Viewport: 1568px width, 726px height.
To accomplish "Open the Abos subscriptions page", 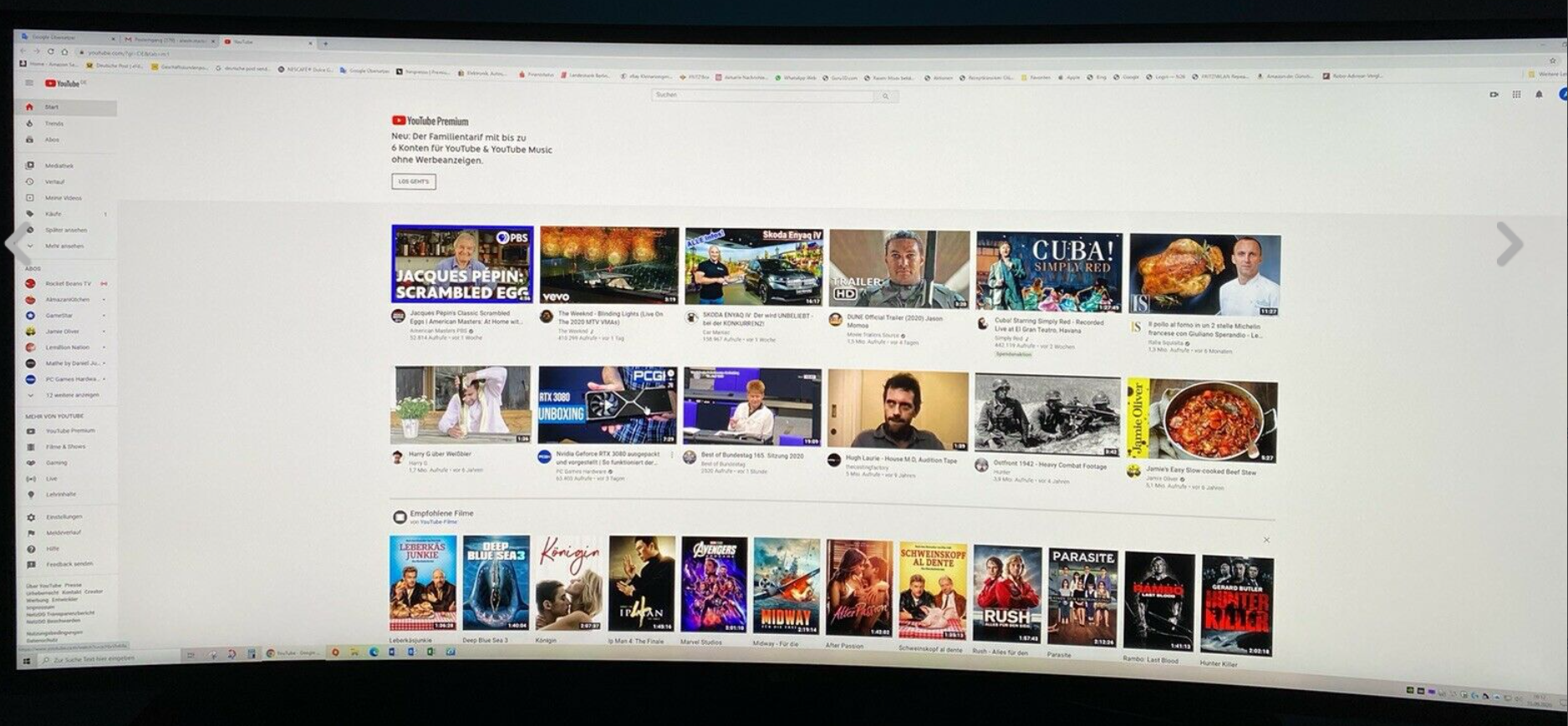I will [x=66, y=140].
